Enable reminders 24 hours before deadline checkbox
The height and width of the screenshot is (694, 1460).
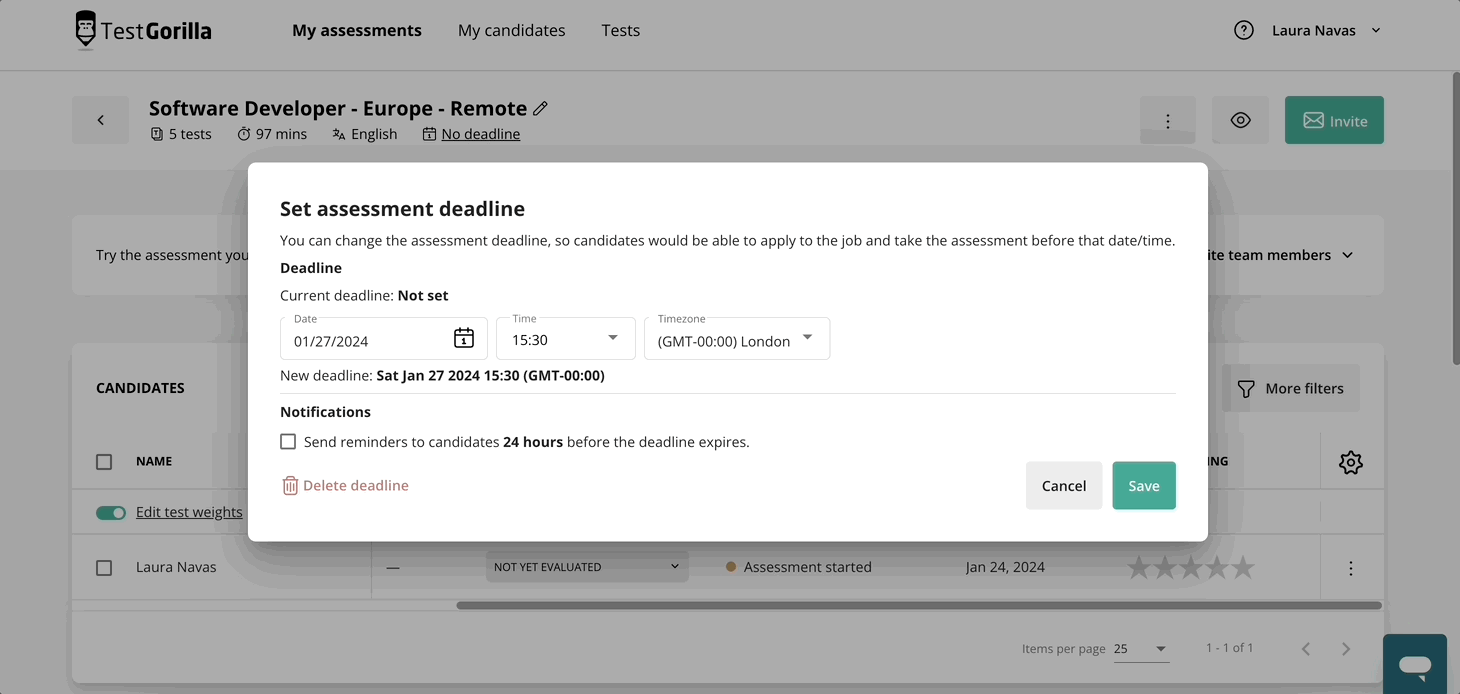coord(288,441)
